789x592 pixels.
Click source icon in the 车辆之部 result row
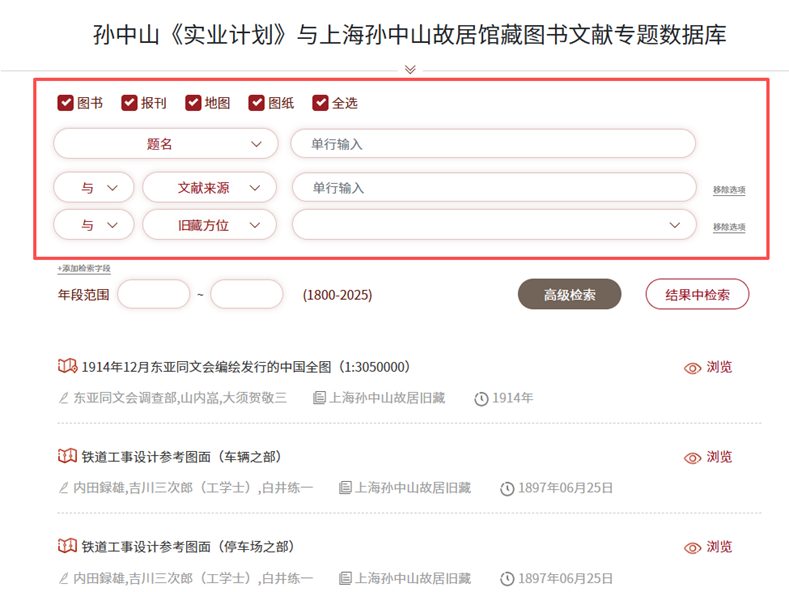(345, 488)
